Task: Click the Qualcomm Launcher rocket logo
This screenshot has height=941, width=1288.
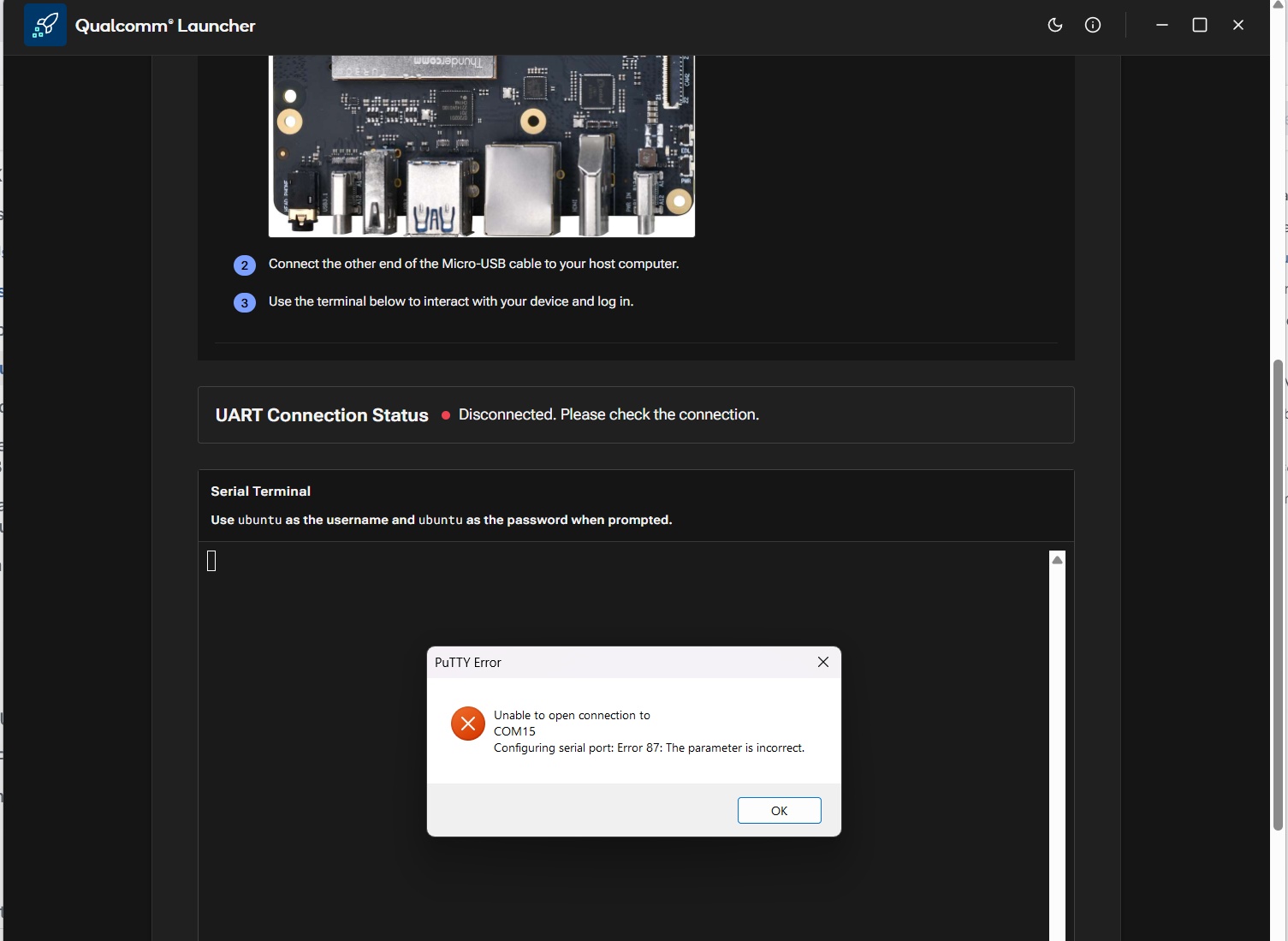Action: coord(45,25)
